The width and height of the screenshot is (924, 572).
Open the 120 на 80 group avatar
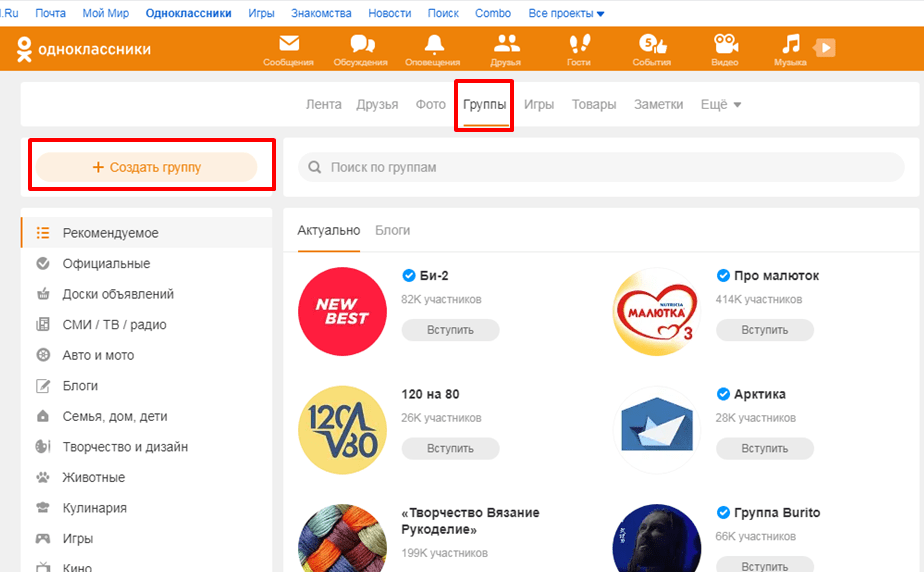tap(342, 430)
